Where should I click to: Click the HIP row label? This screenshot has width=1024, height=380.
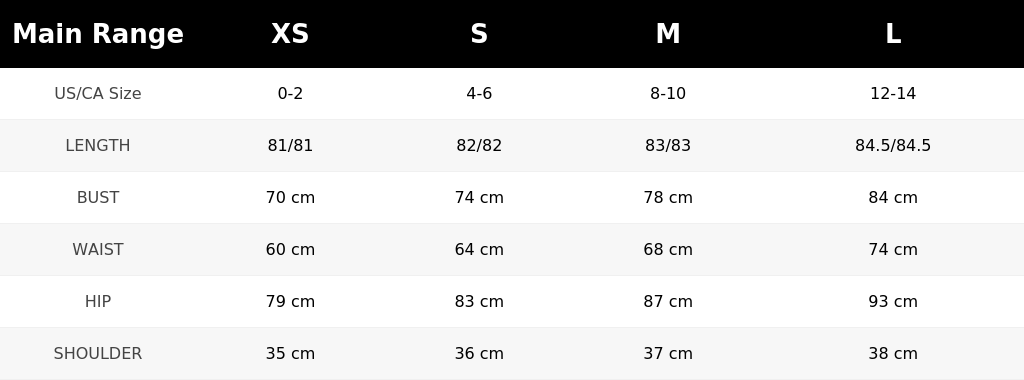98,302
